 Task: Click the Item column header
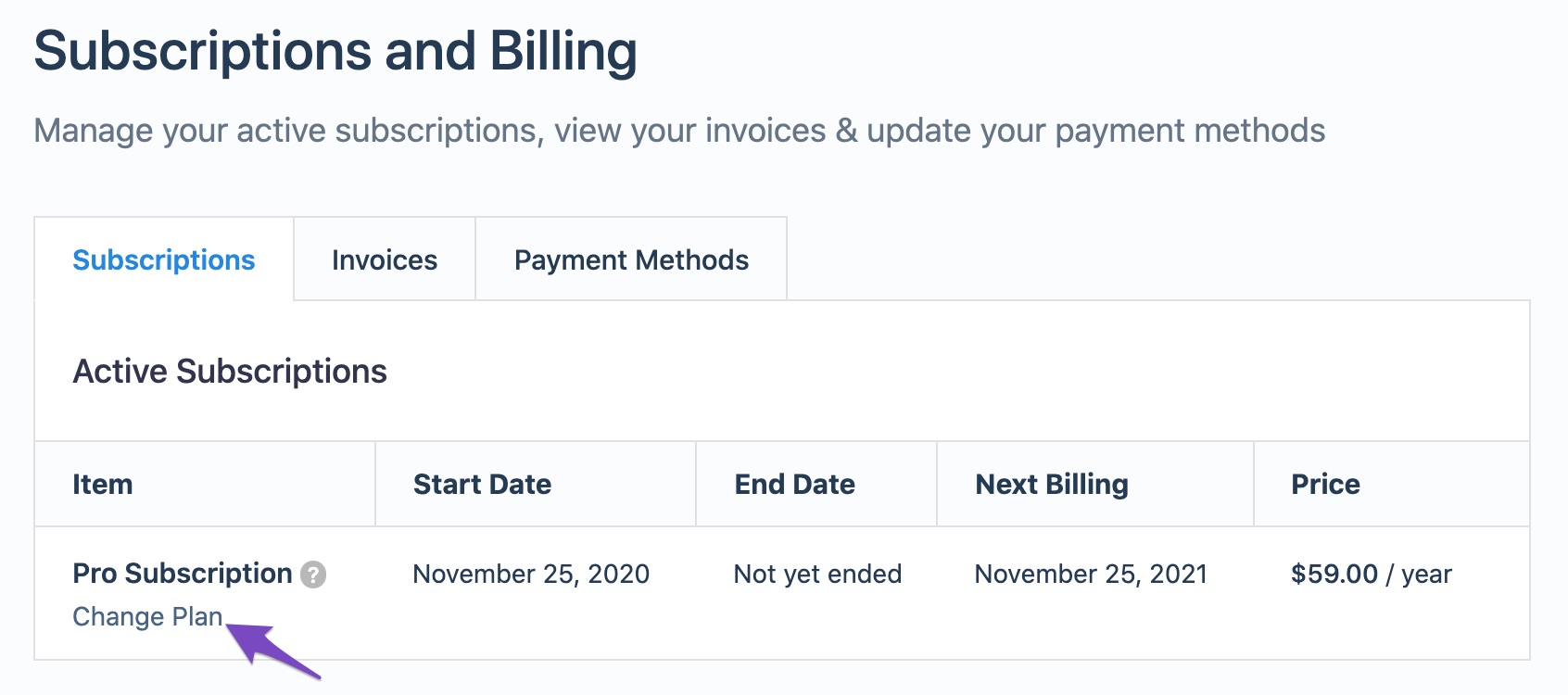point(103,485)
